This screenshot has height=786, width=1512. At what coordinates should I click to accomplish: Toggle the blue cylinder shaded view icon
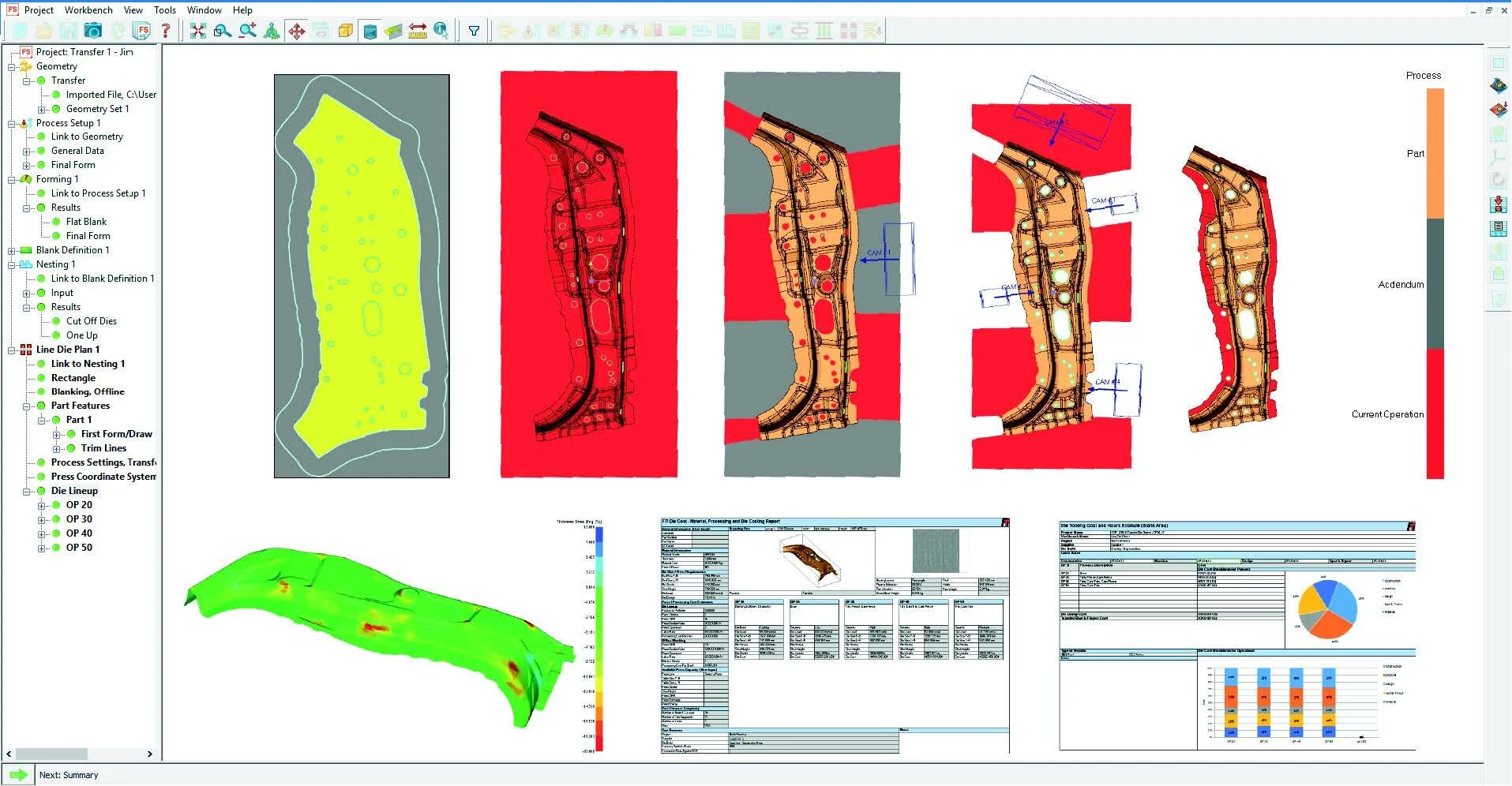(x=370, y=31)
